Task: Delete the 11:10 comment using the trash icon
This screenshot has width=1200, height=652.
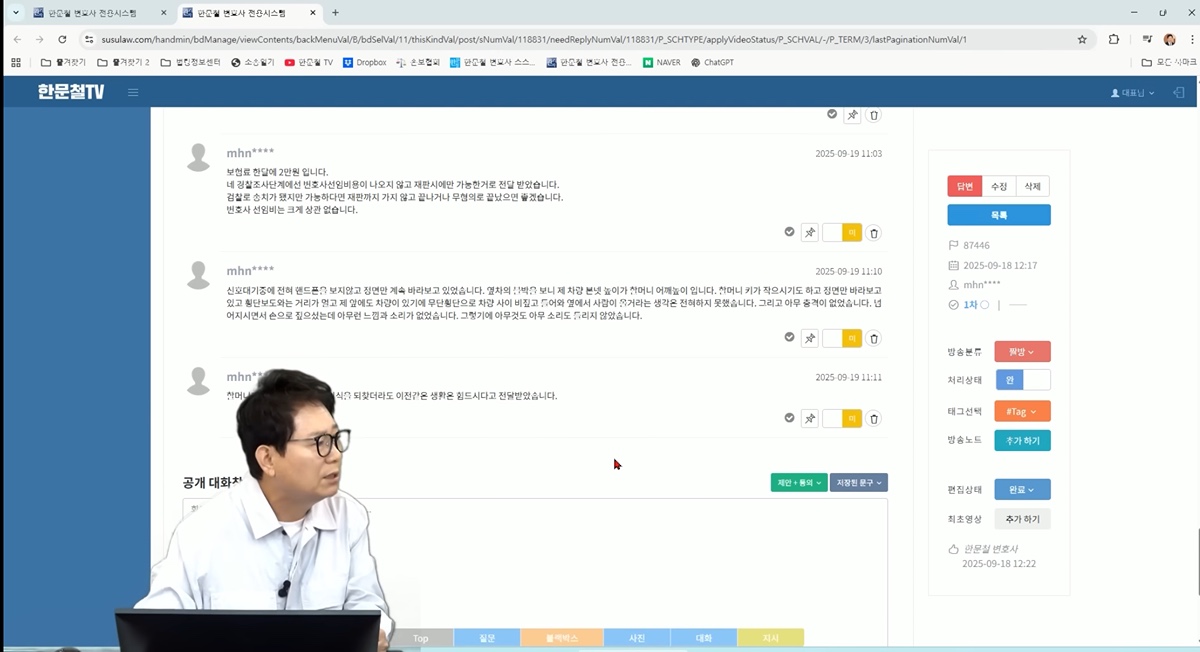Action: pos(873,339)
